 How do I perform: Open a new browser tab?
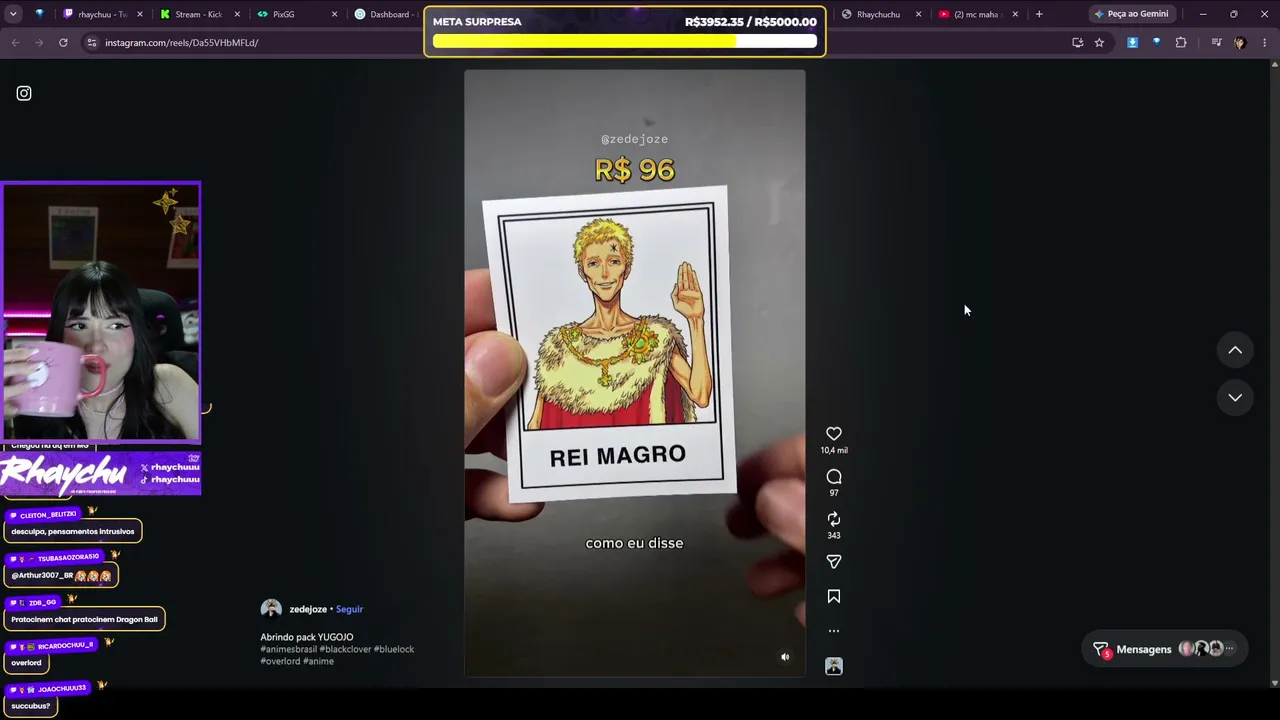coord(1039,14)
